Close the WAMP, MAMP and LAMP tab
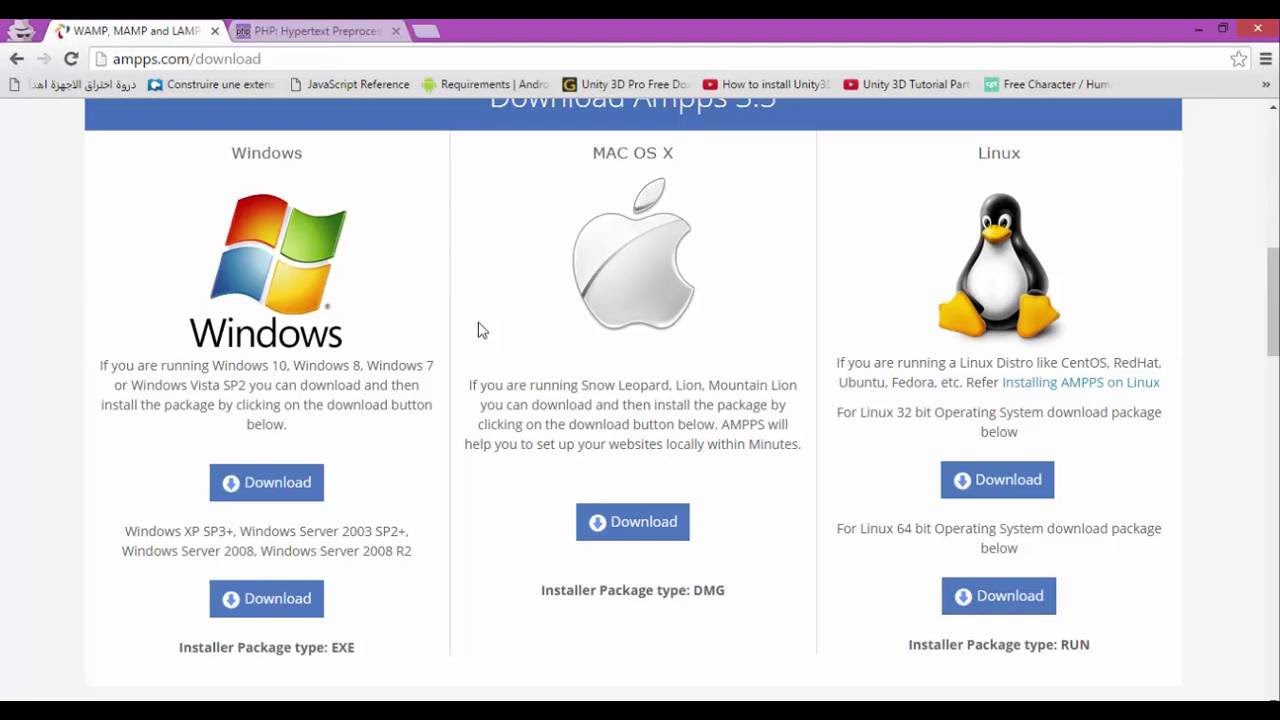The height and width of the screenshot is (720, 1280). pos(214,31)
